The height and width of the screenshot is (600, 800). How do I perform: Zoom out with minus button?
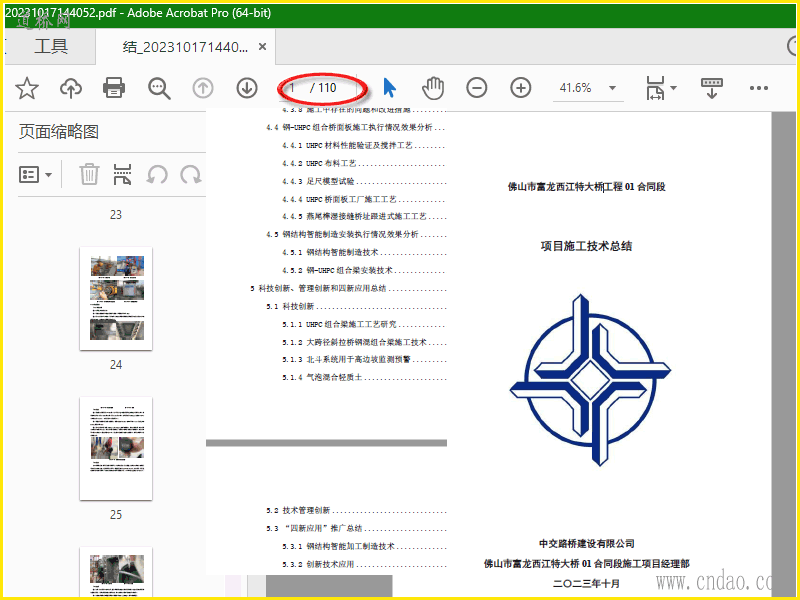pos(477,88)
